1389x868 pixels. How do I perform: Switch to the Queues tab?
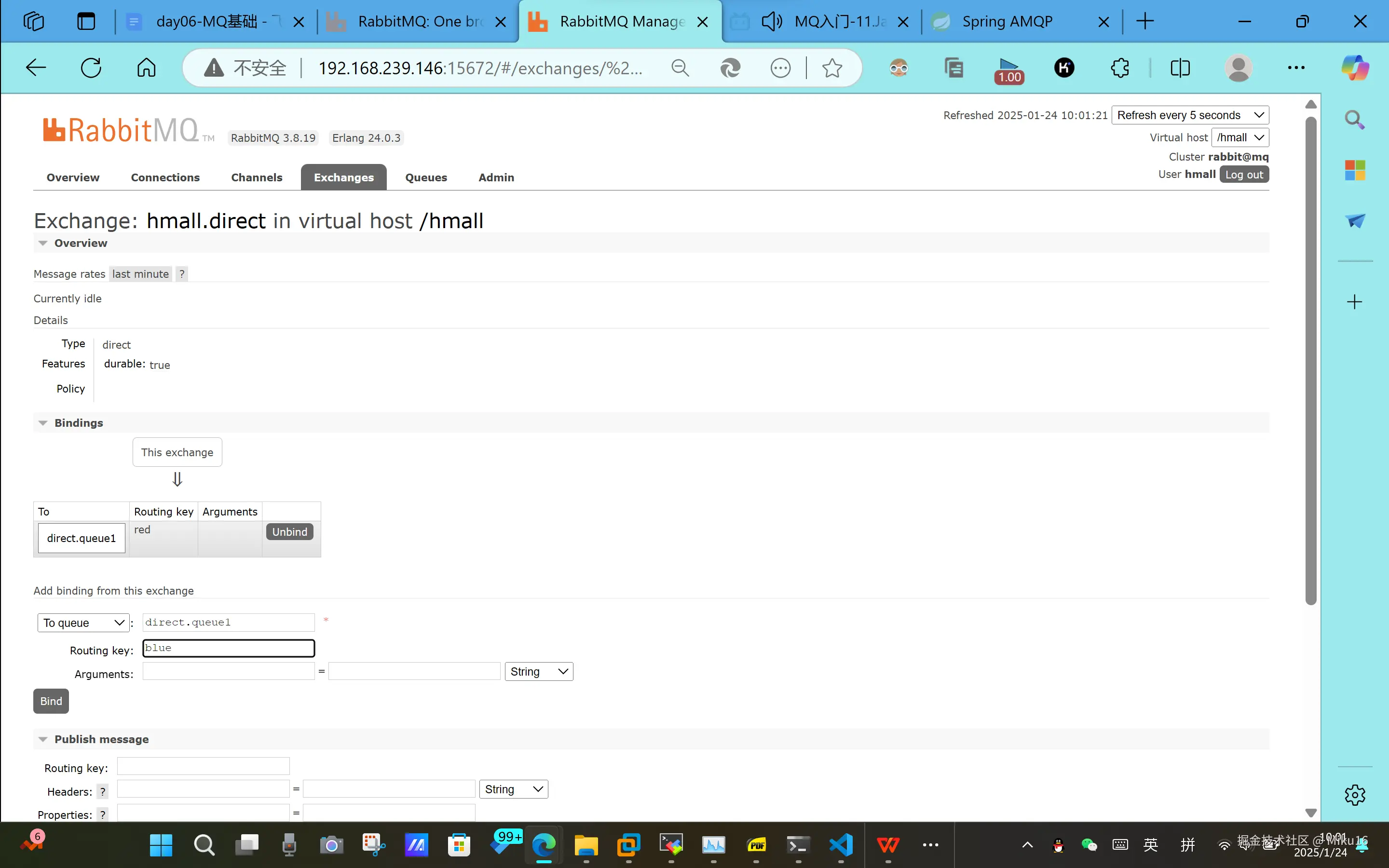(426, 177)
